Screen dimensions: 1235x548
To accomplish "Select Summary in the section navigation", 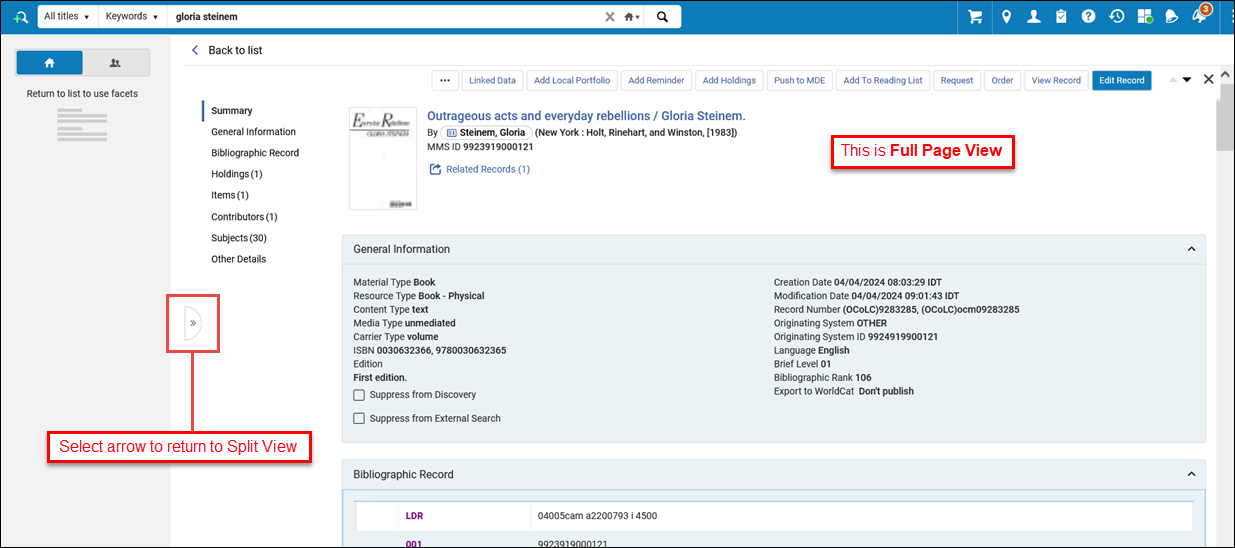I will (x=232, y=111).
